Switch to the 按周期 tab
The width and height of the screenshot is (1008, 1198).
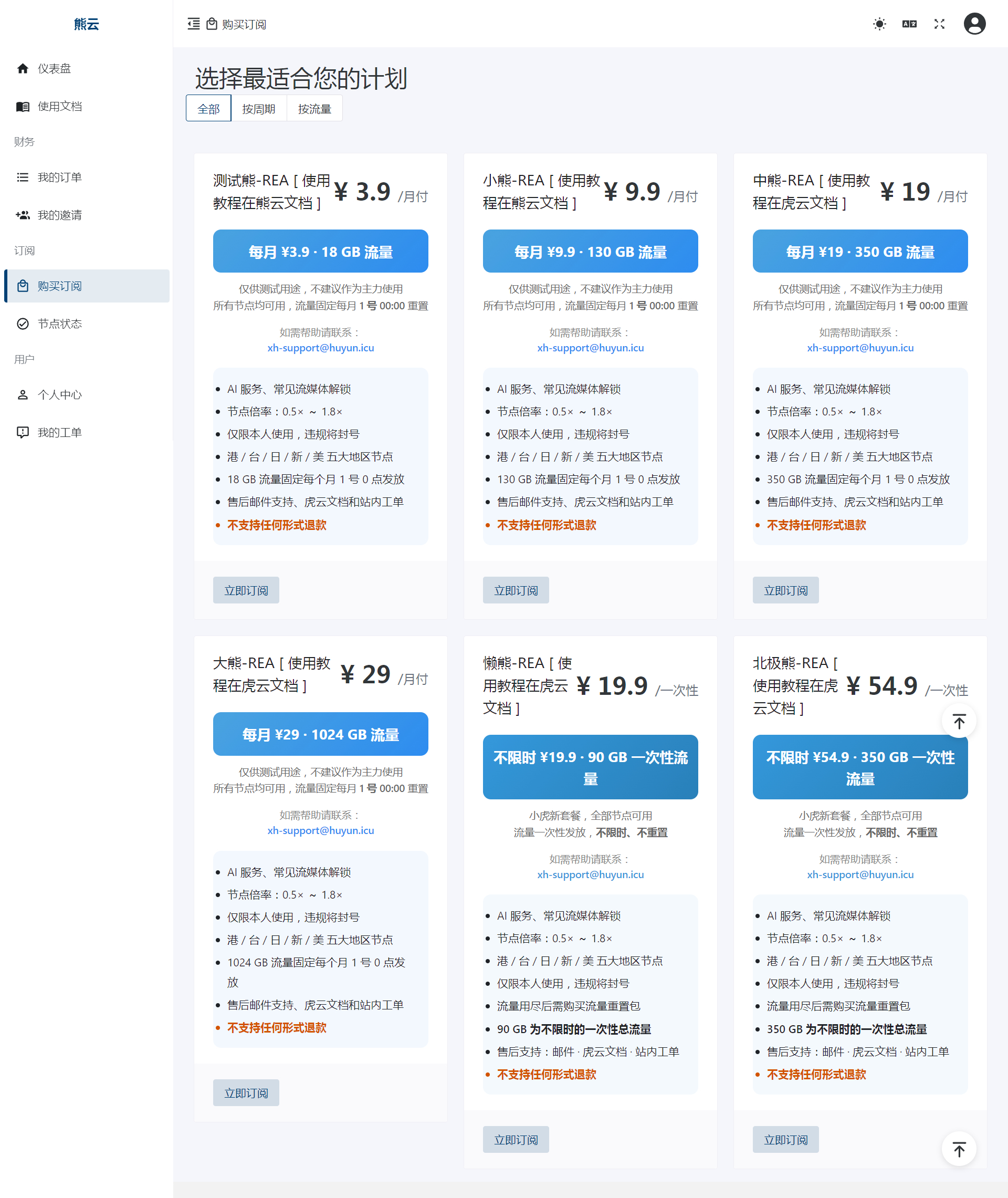click(258, 108)
